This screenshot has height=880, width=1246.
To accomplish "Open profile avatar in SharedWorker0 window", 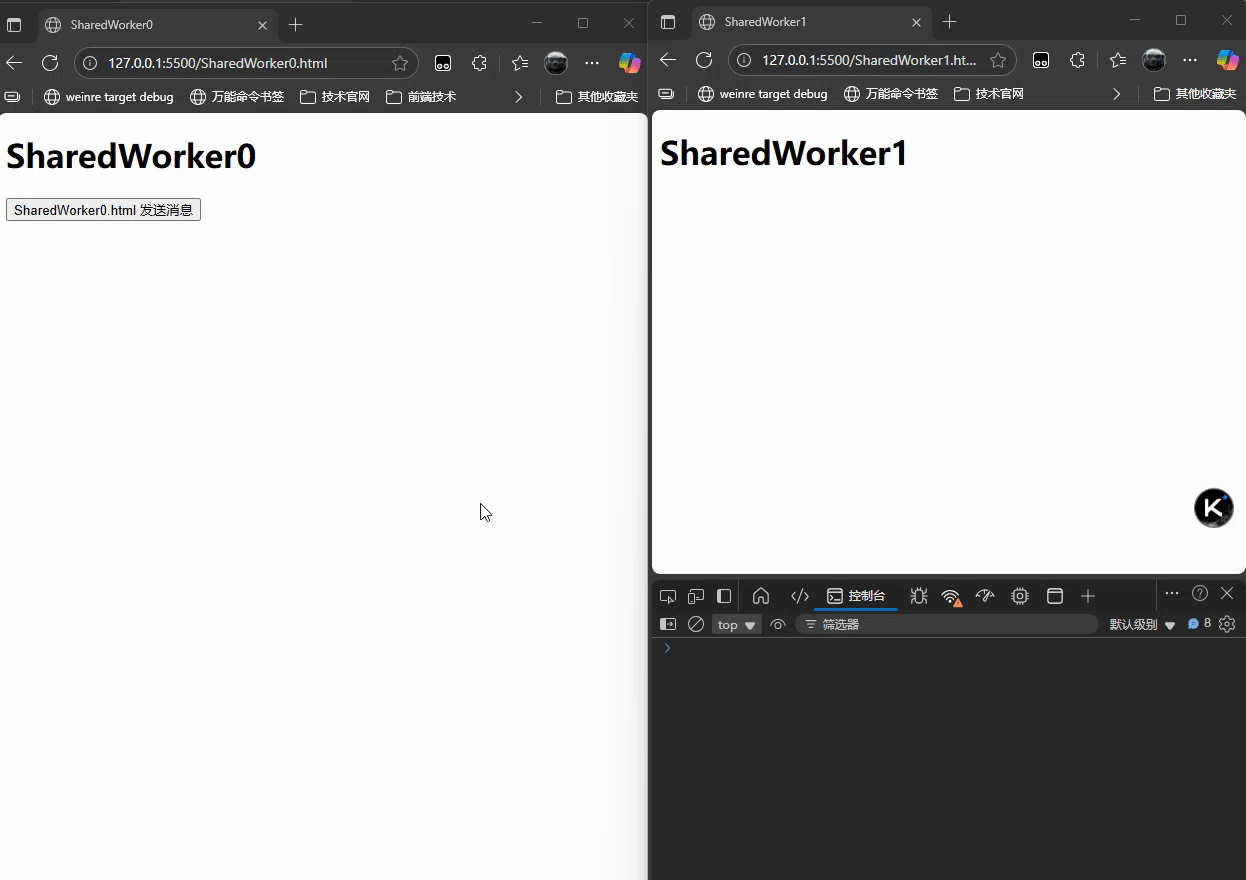I will 556,63.
